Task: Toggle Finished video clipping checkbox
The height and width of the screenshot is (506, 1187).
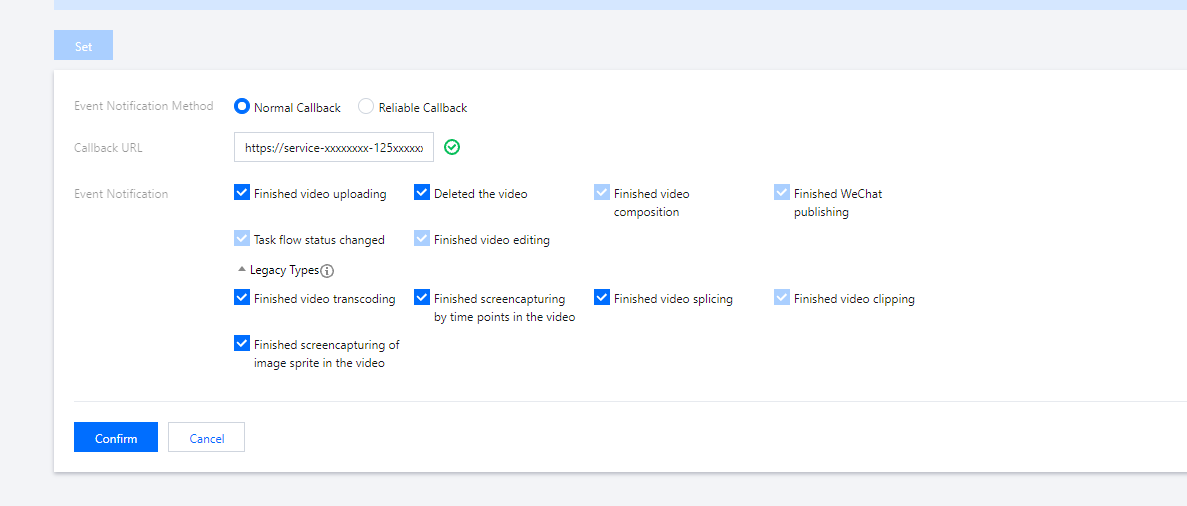Action: (782, 298)
